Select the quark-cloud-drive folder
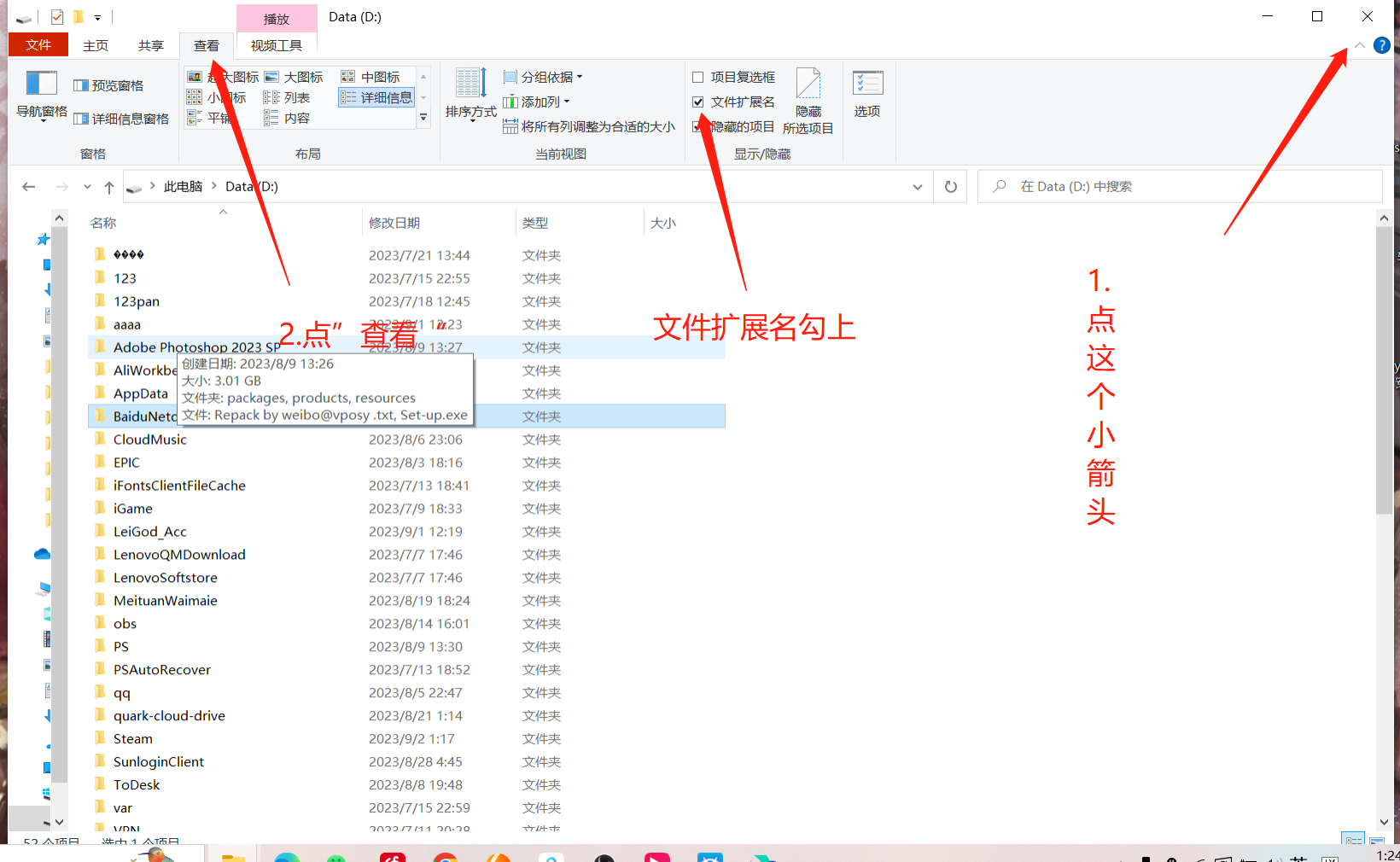 coord(169,716)
